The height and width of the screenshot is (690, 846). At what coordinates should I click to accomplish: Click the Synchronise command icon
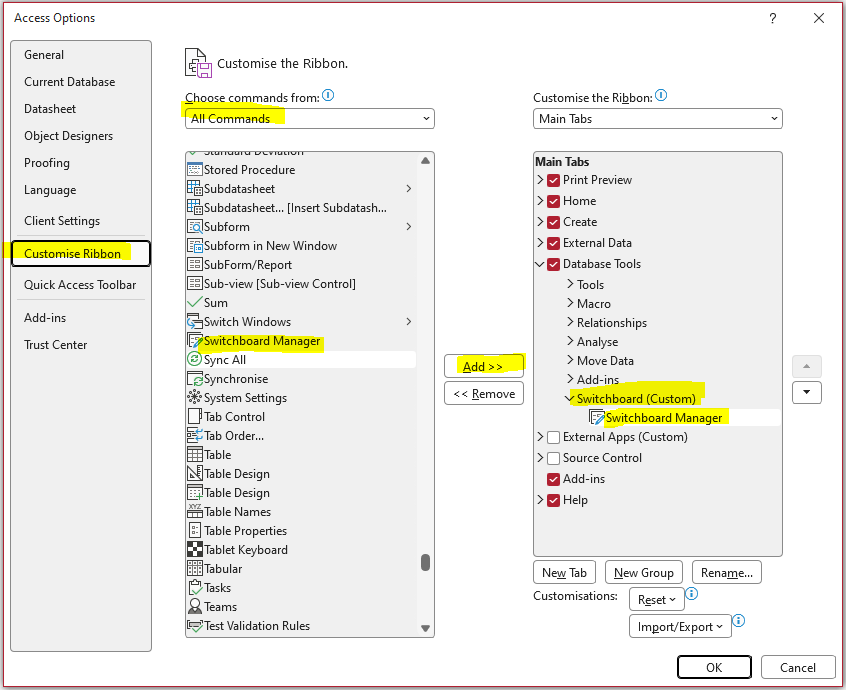pyautogui.click(x=194, y=379)
